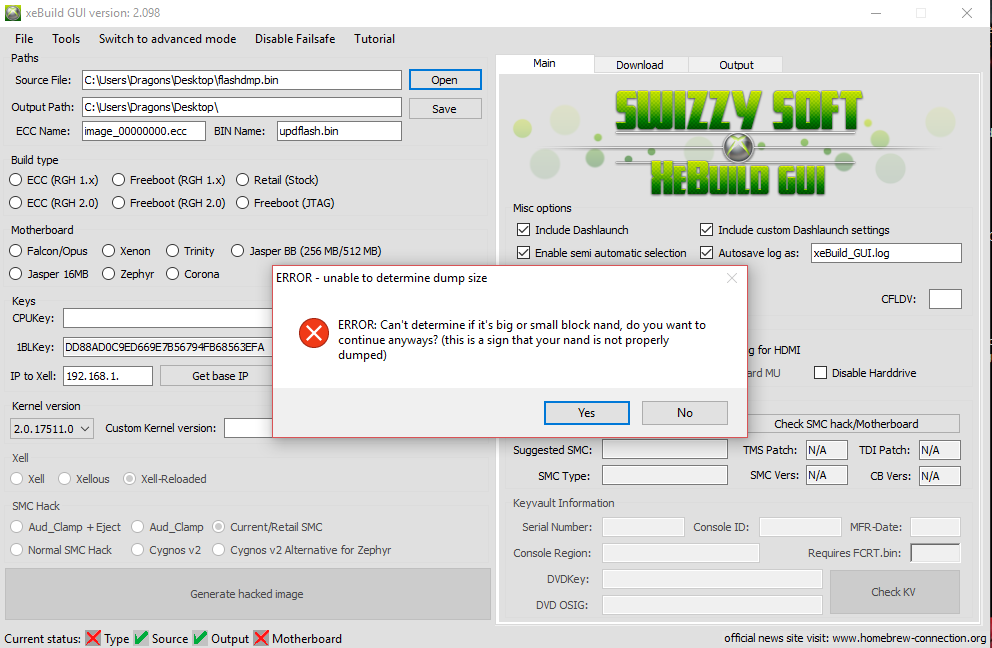This screenshot has width=992, height=648.
Task: Click the Save output path button
Action: (x=445, y=109)
